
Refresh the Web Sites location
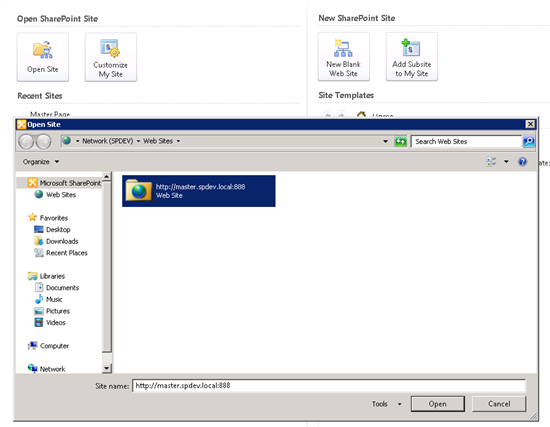(400, 141)
